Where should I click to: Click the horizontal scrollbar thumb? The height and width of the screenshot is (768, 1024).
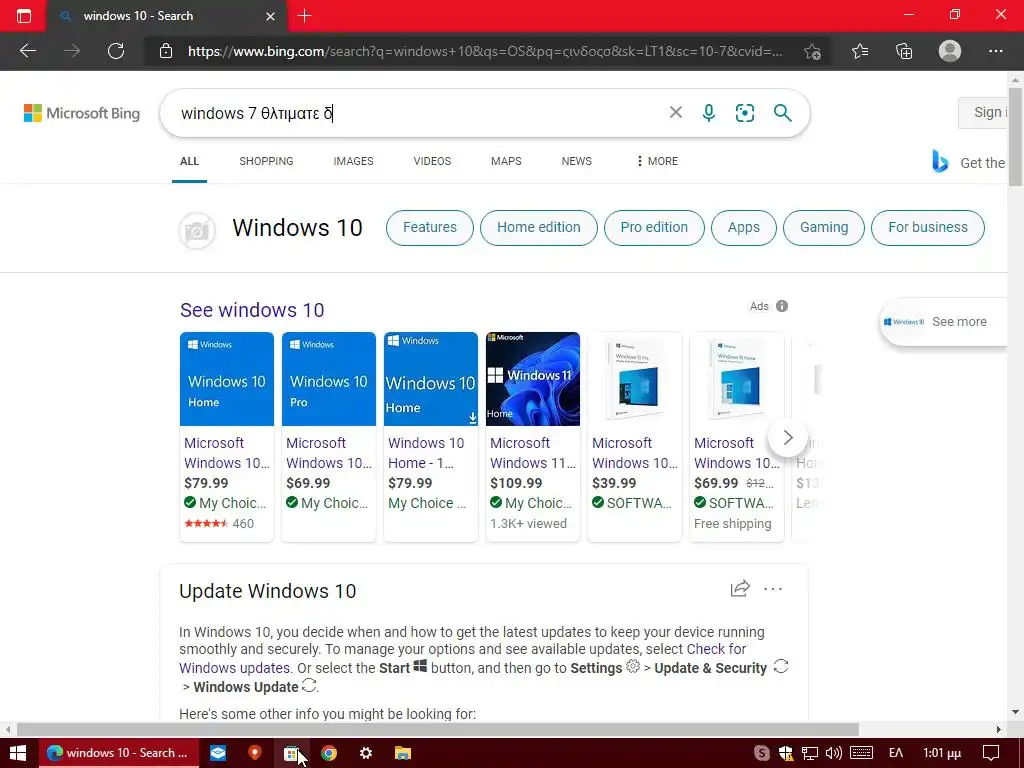(x=438, y=729)
